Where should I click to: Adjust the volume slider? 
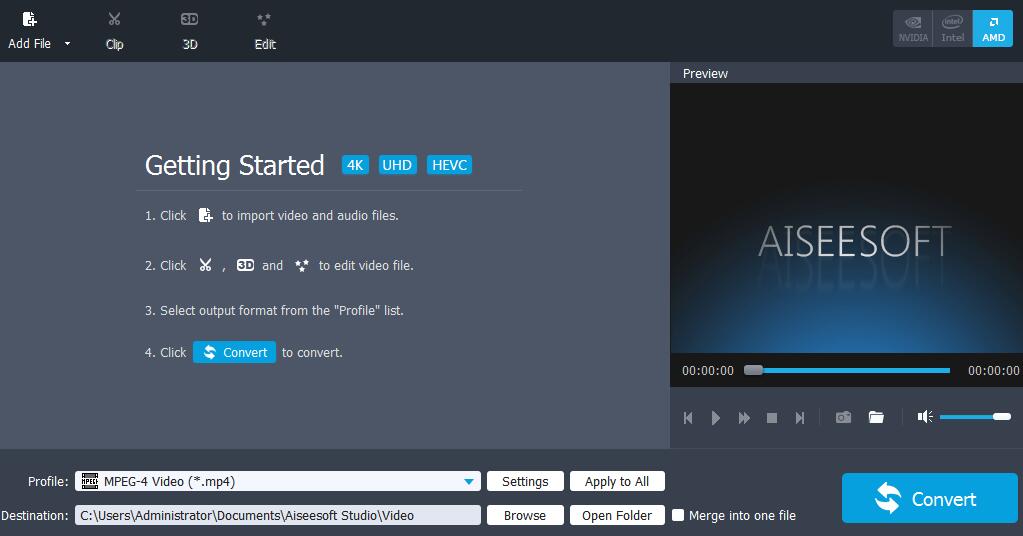(975, 417)
